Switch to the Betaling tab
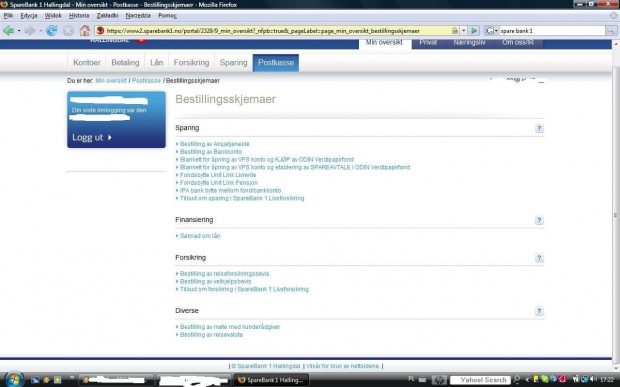This screenshot has width=620, height=387. point(125,62)
